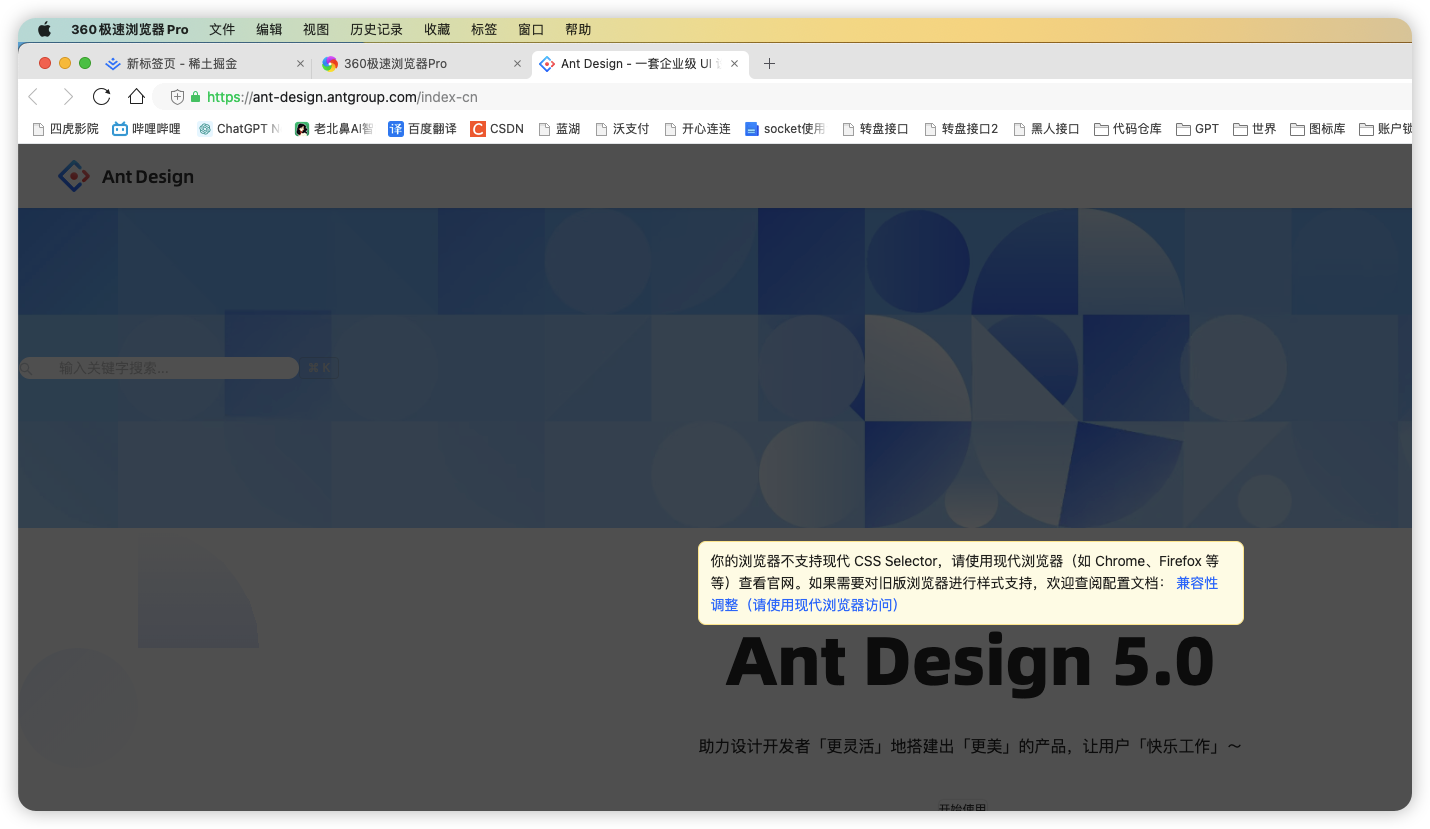Open the 历史记录 menu

click(376, 29)
